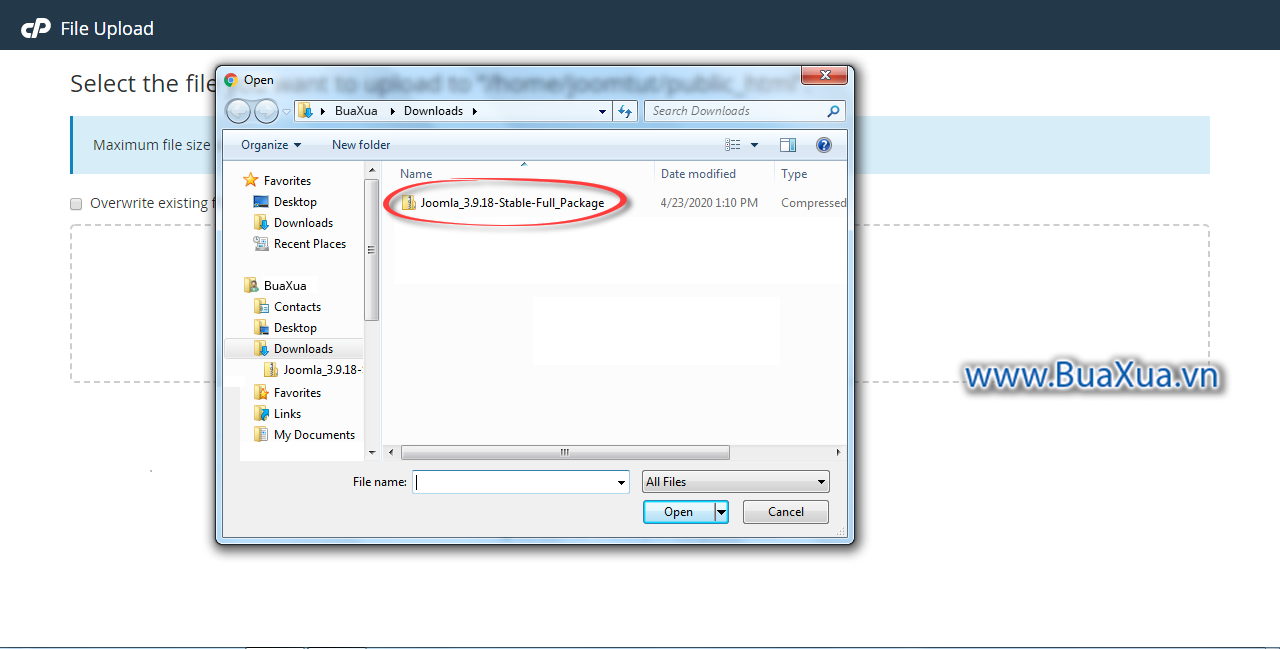Expand the address bar history dropdown
This screenshot has height=649, width=1280.
602,111
